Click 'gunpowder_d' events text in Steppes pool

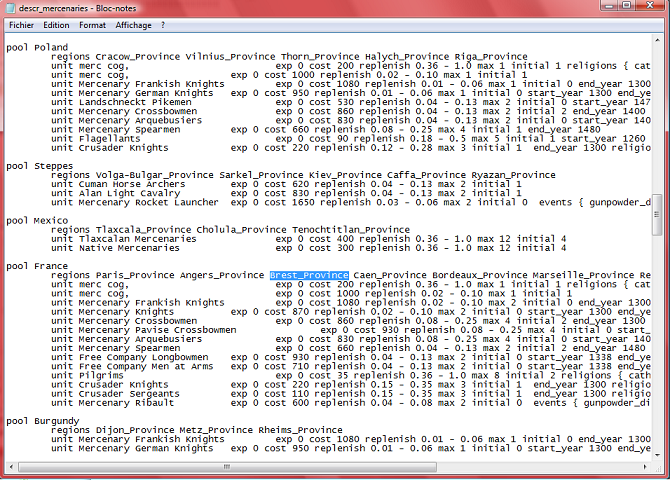(620, 203)
